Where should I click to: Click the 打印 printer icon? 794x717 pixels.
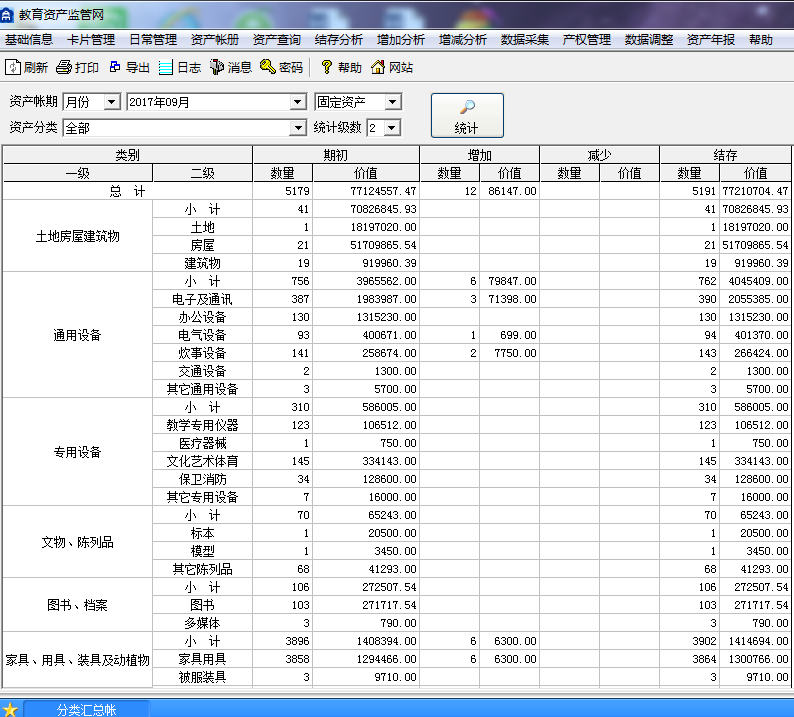(x=64, y=68)
